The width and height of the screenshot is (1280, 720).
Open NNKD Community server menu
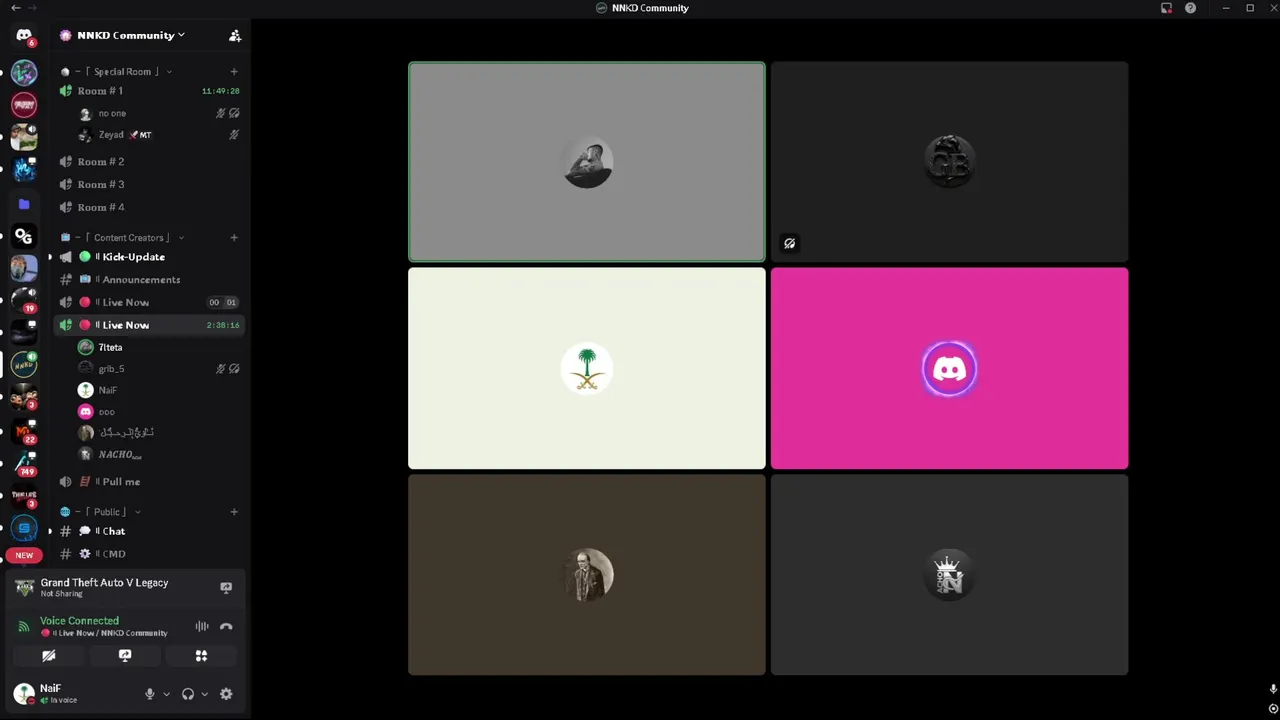(130, 35)
